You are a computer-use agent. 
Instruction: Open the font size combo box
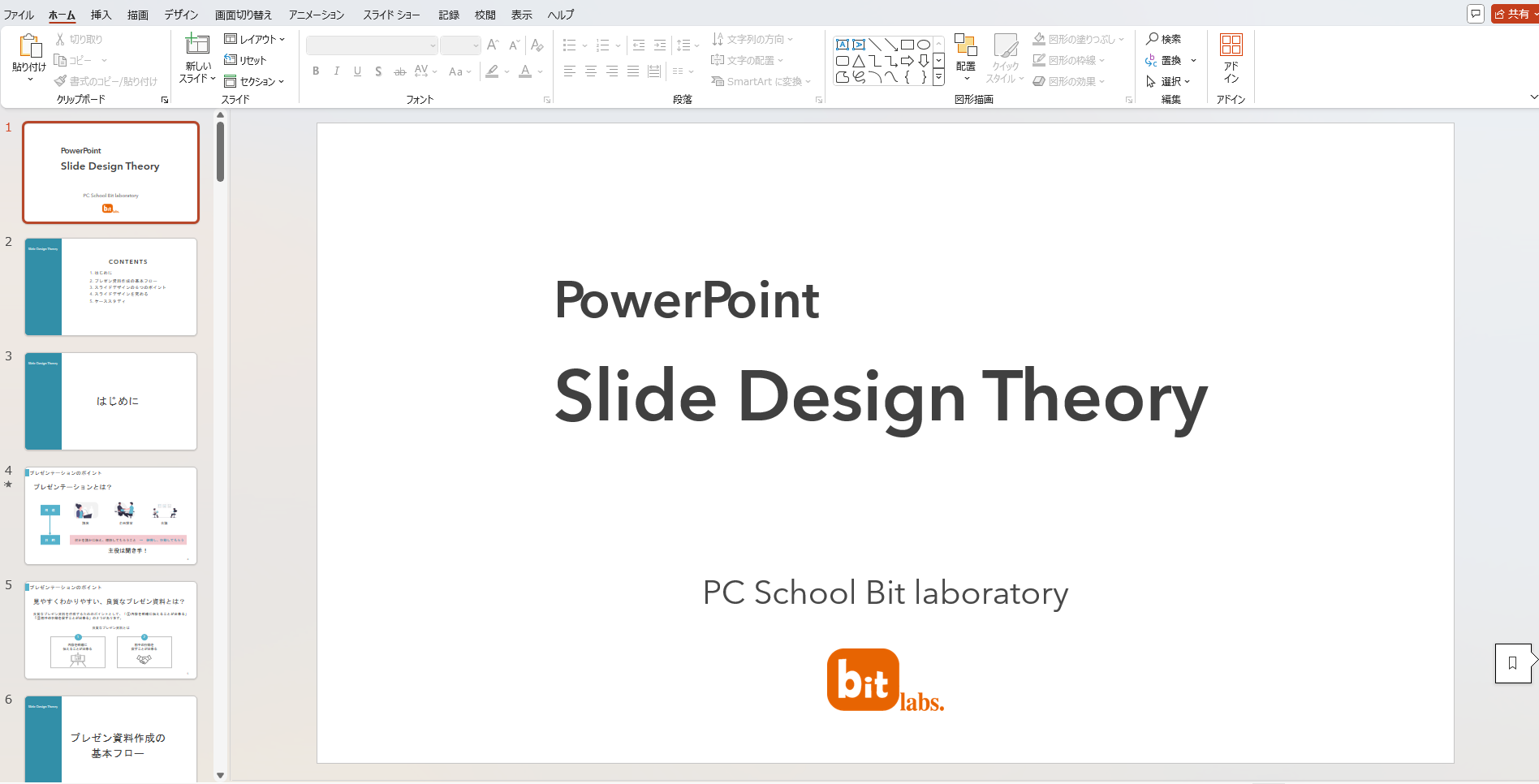460,45
